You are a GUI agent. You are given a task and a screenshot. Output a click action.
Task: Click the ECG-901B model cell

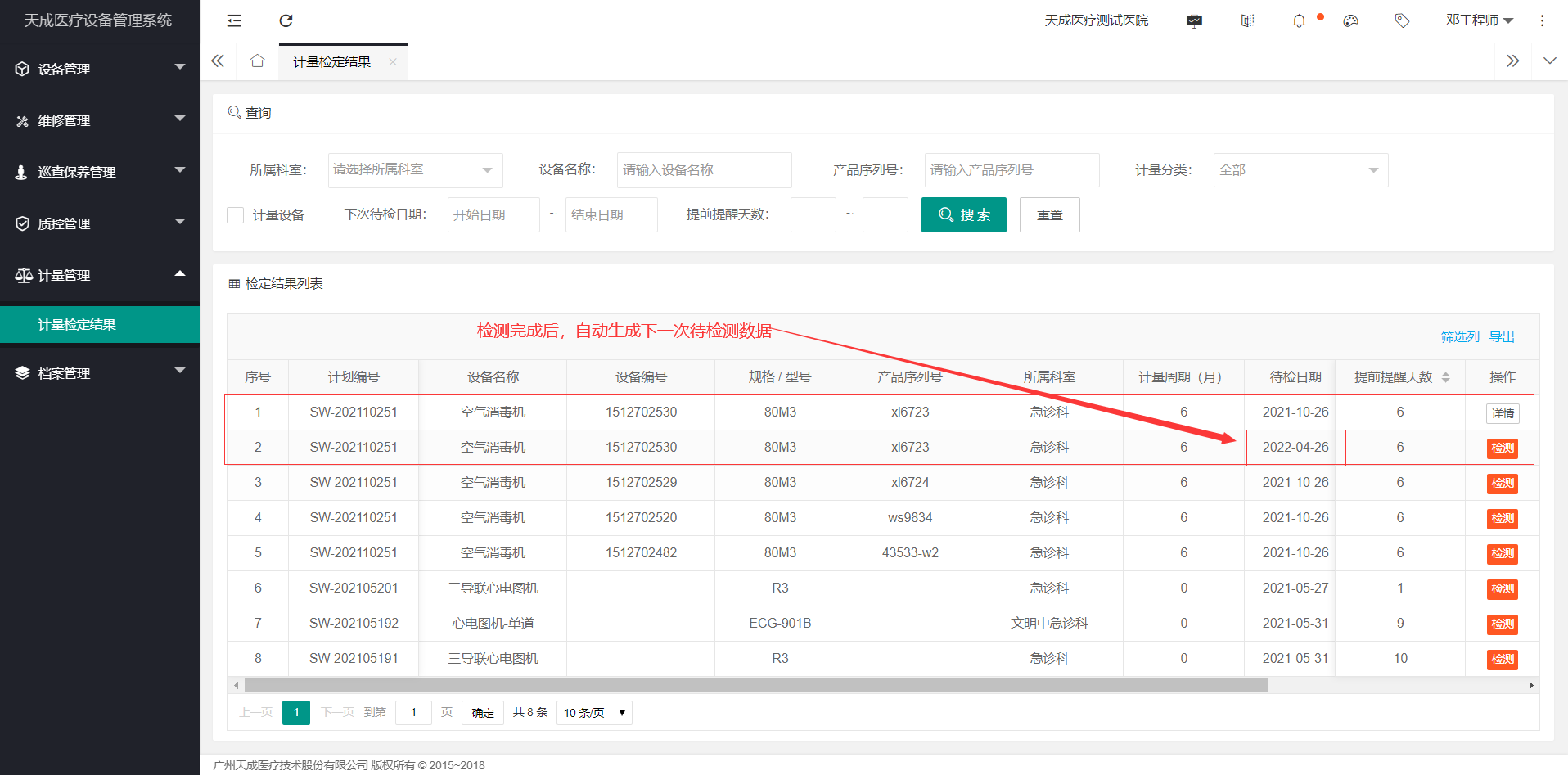[x=780, y=624]
